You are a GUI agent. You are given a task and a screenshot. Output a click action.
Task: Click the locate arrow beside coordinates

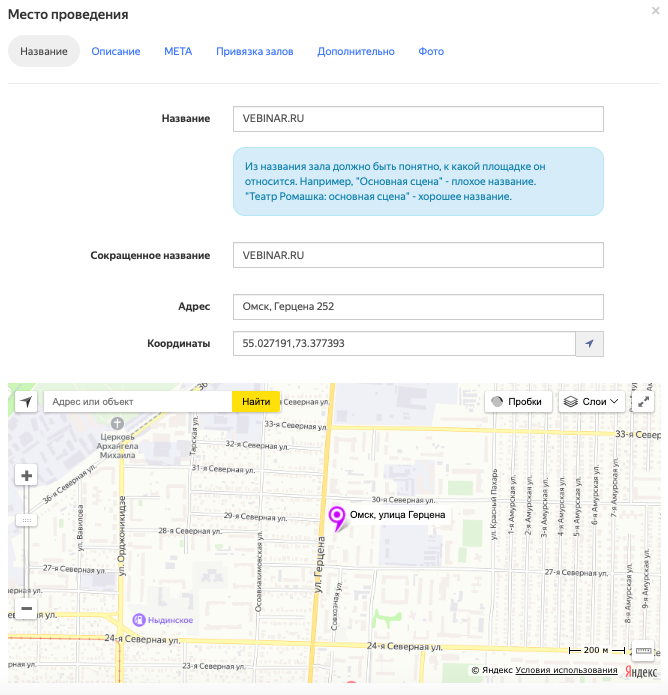(590, 344)
